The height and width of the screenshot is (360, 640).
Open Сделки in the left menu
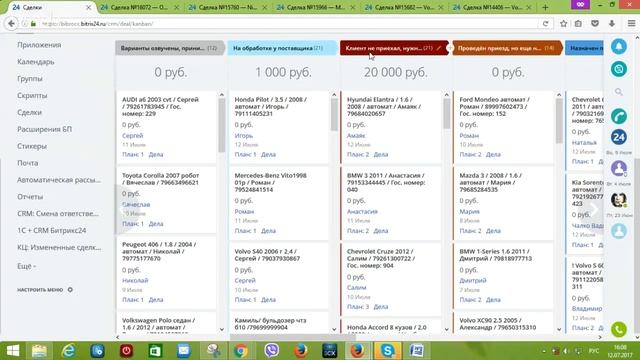click(29, 112)
